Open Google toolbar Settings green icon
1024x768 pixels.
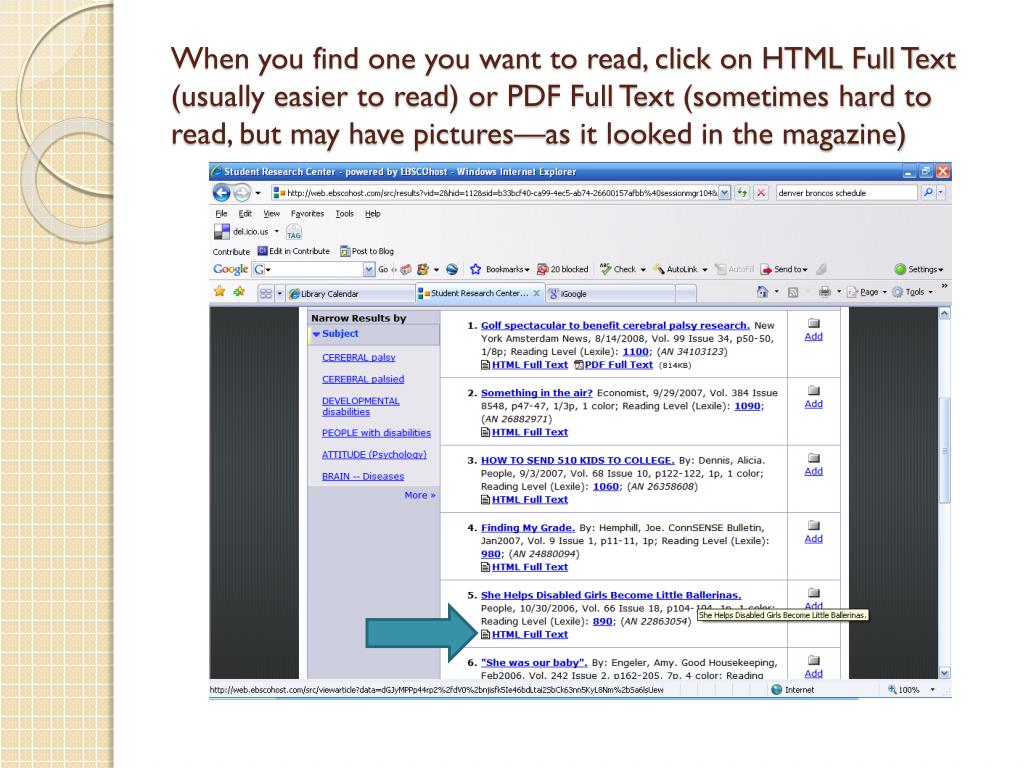[900, 269]
